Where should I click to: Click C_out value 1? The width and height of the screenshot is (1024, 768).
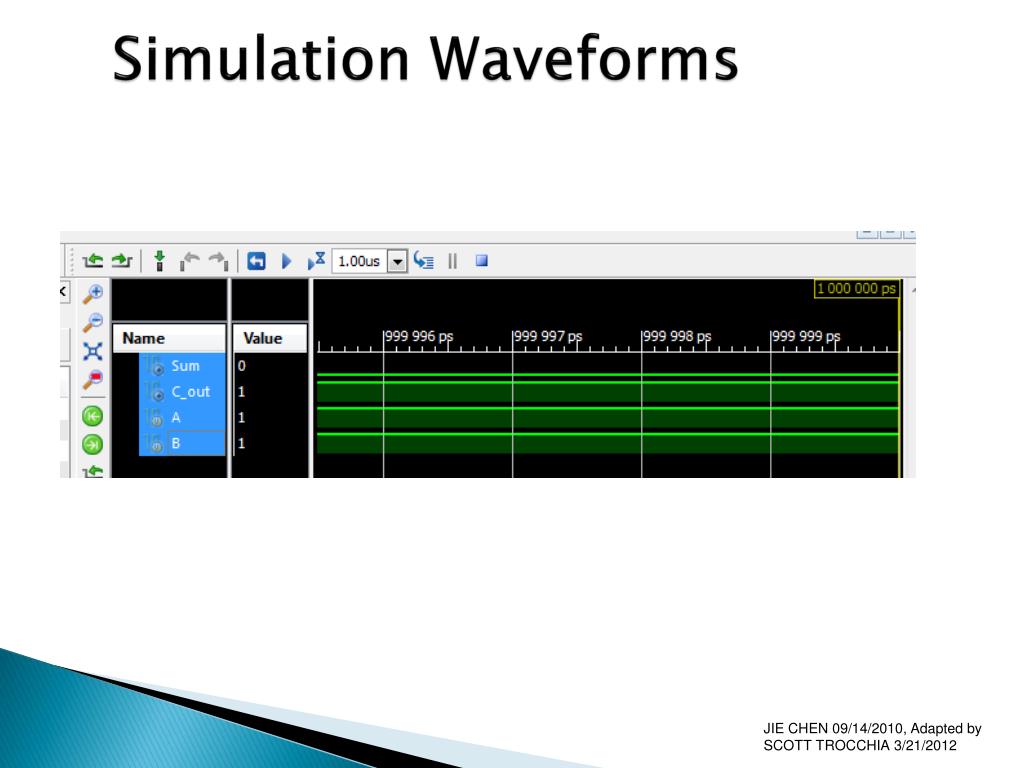(242, 392)
